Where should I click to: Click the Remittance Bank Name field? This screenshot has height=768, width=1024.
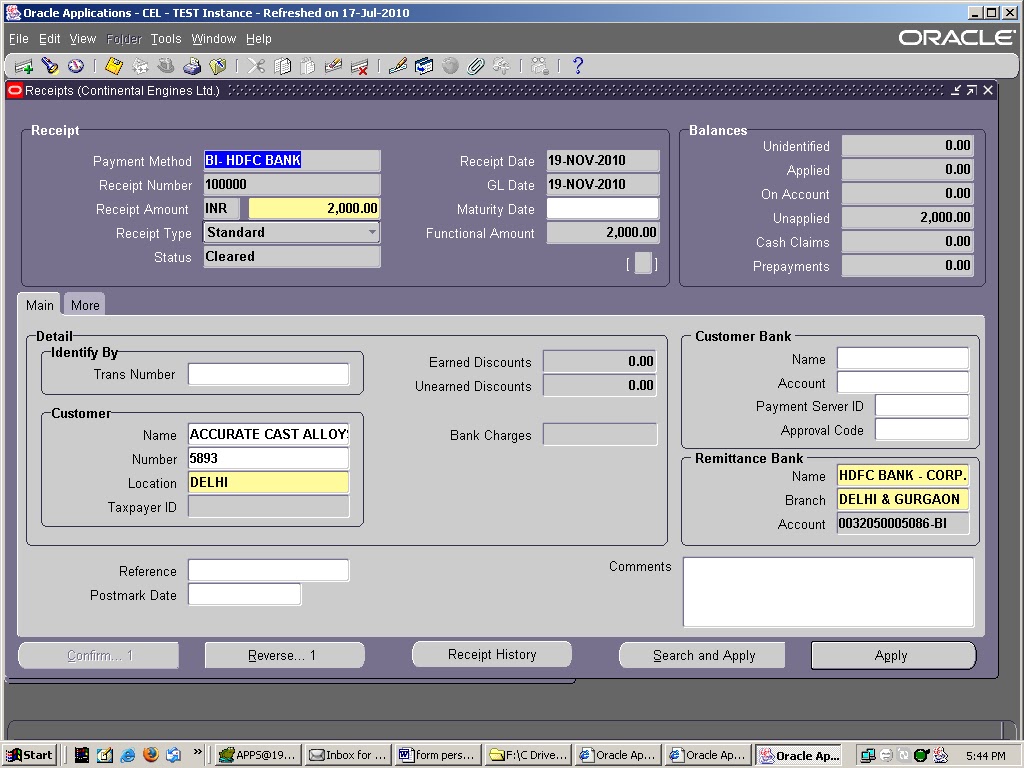(903, 475)
